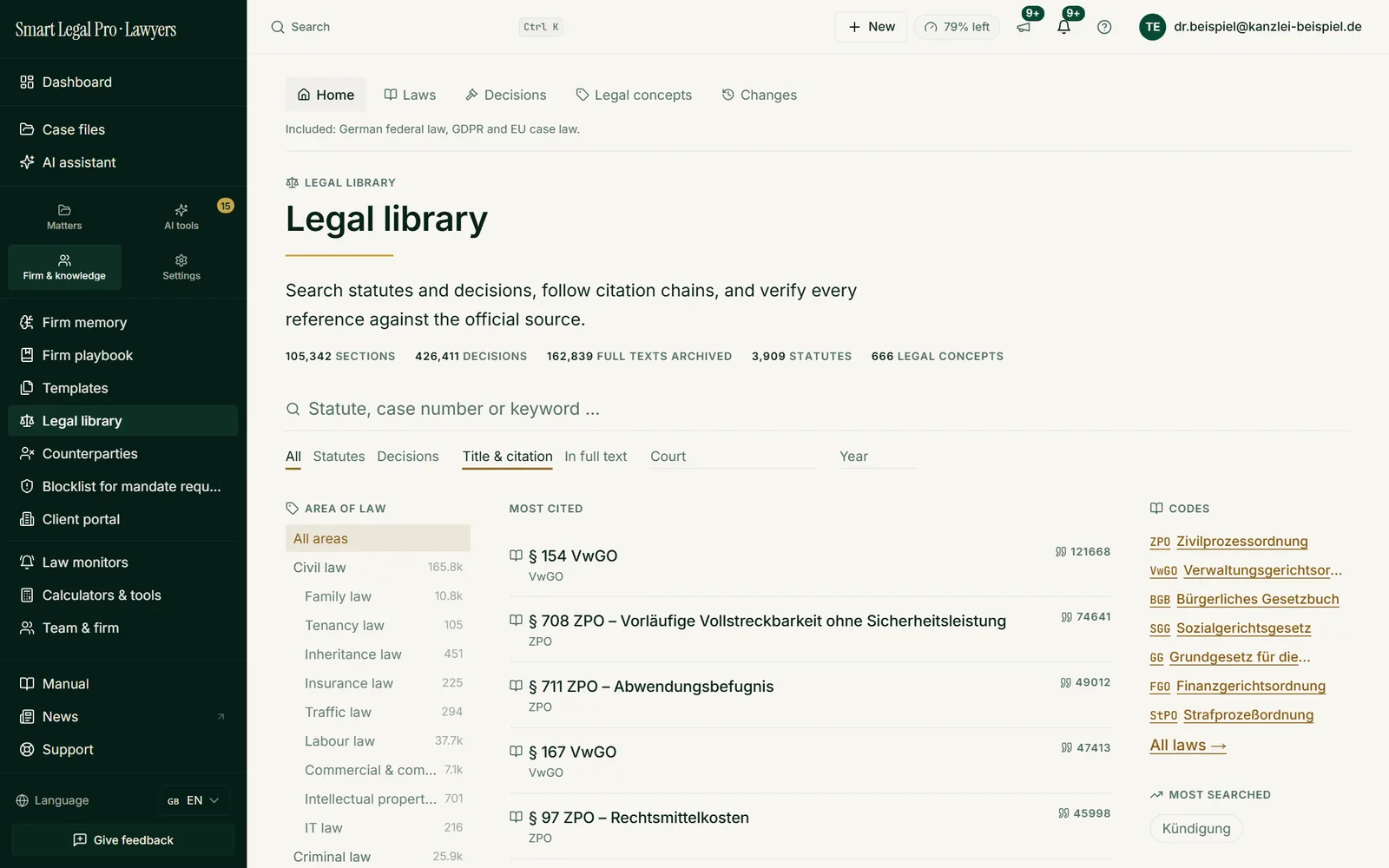Open Law monitors
The width and height of the screenshot is (1389, 868).
(x=122, y=562)
